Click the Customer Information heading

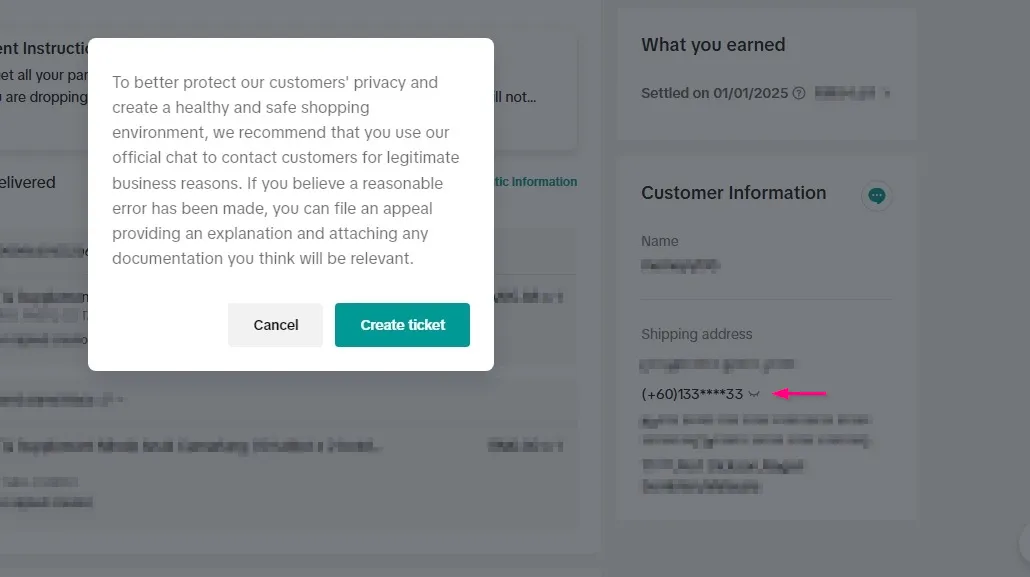[733, 193]
